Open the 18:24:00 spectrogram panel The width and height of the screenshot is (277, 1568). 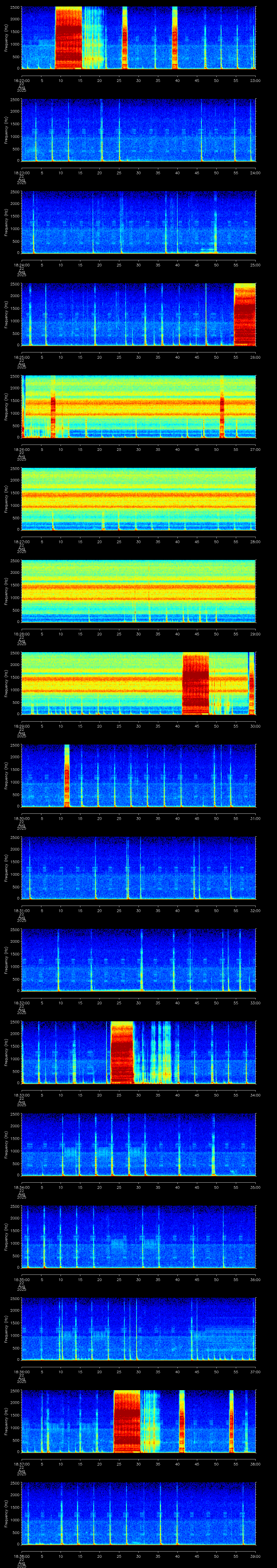[139, 222]
